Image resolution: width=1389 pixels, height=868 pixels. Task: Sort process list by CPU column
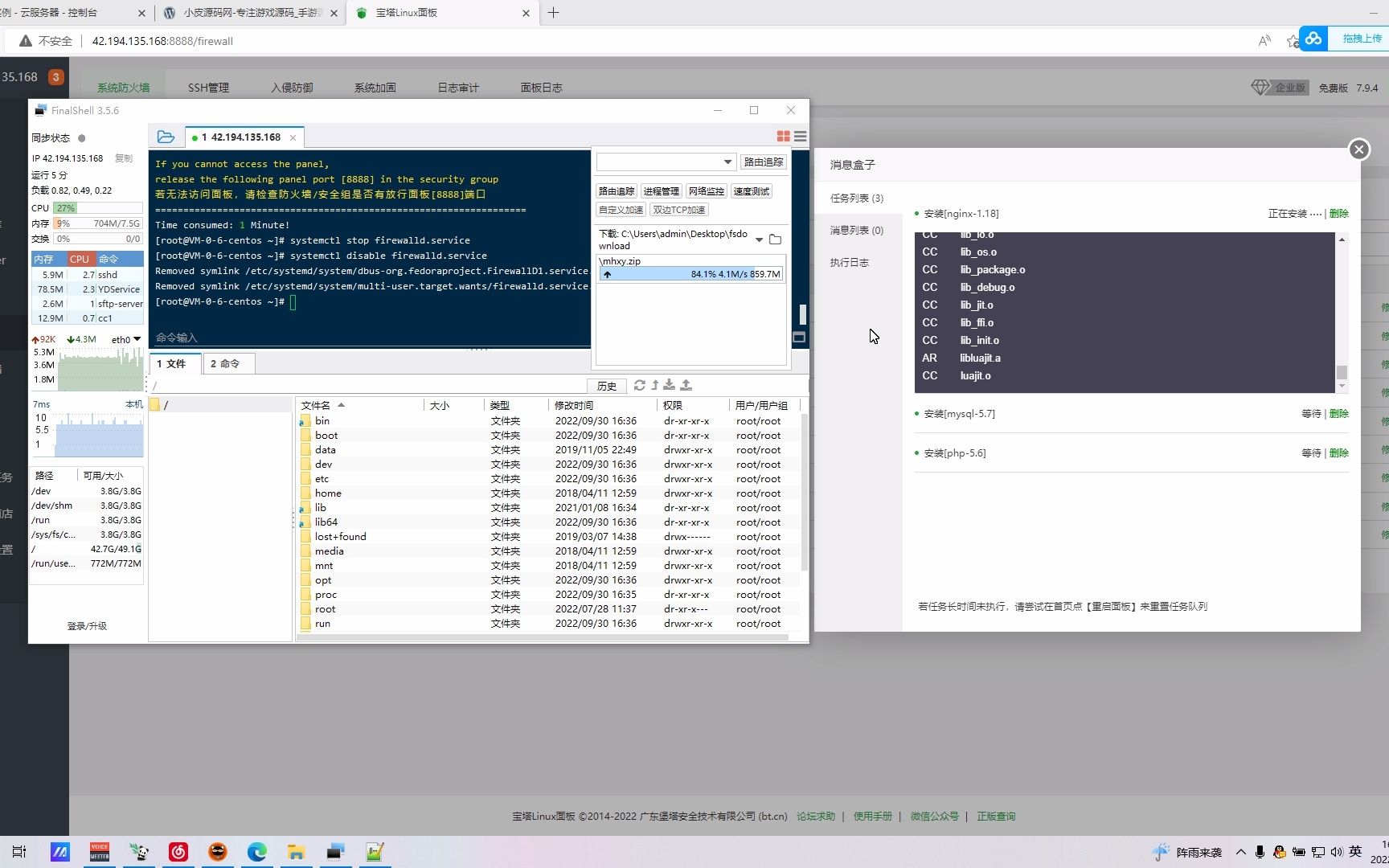[79, 259]
